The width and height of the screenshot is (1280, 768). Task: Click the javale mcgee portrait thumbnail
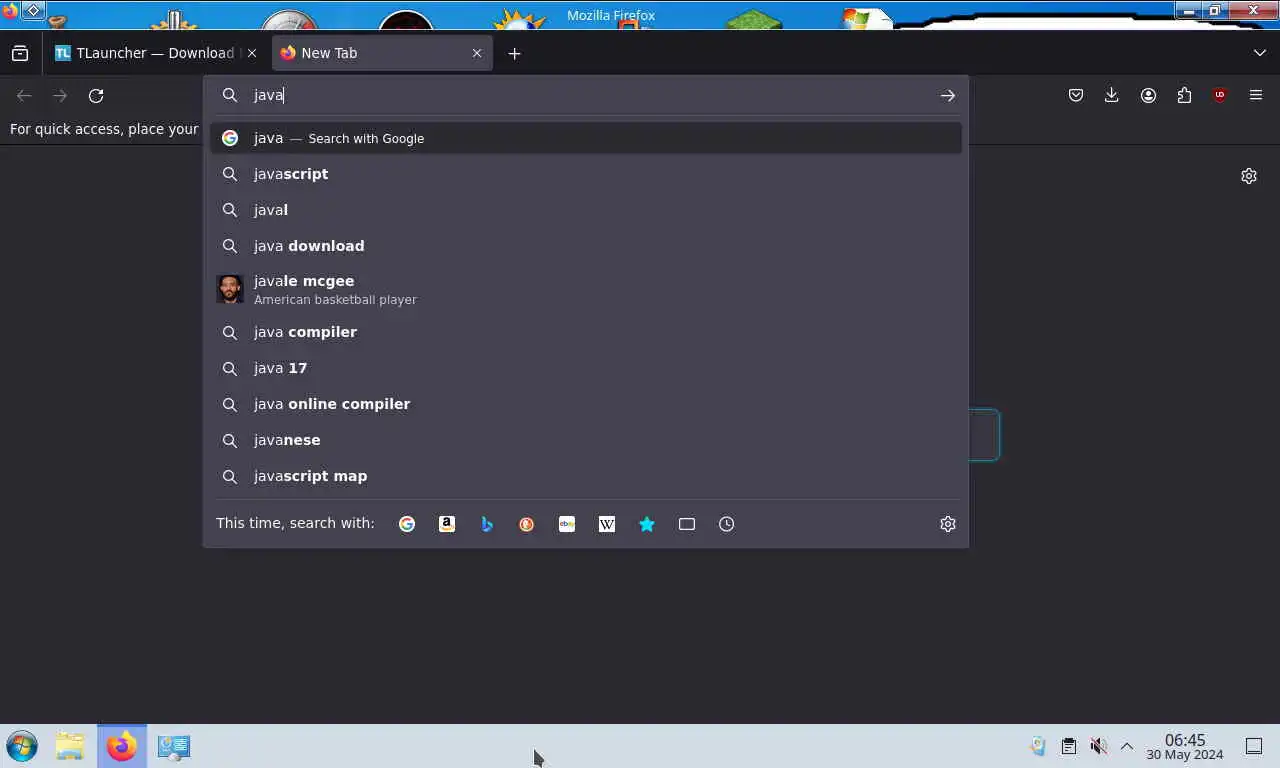(x=230, y=289)
